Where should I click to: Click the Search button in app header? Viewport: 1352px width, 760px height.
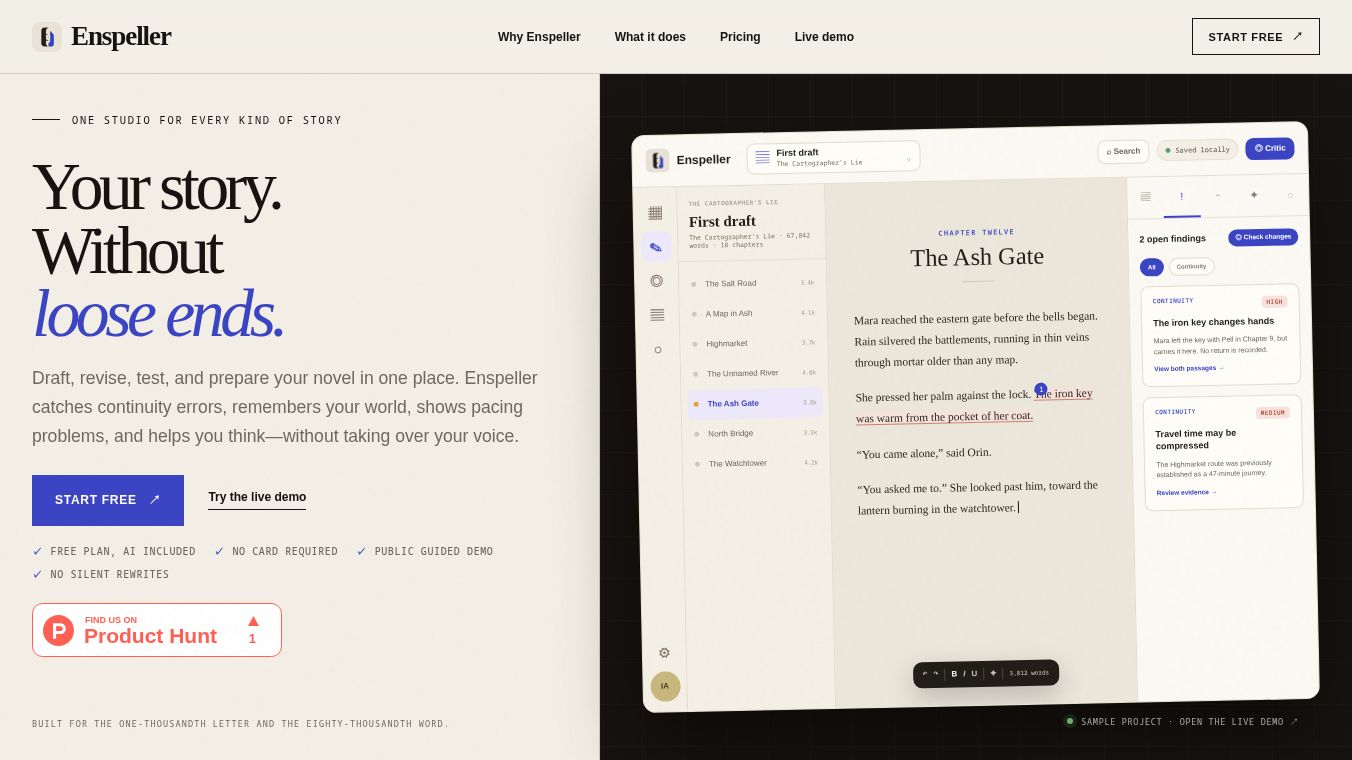pos(1123,152)
